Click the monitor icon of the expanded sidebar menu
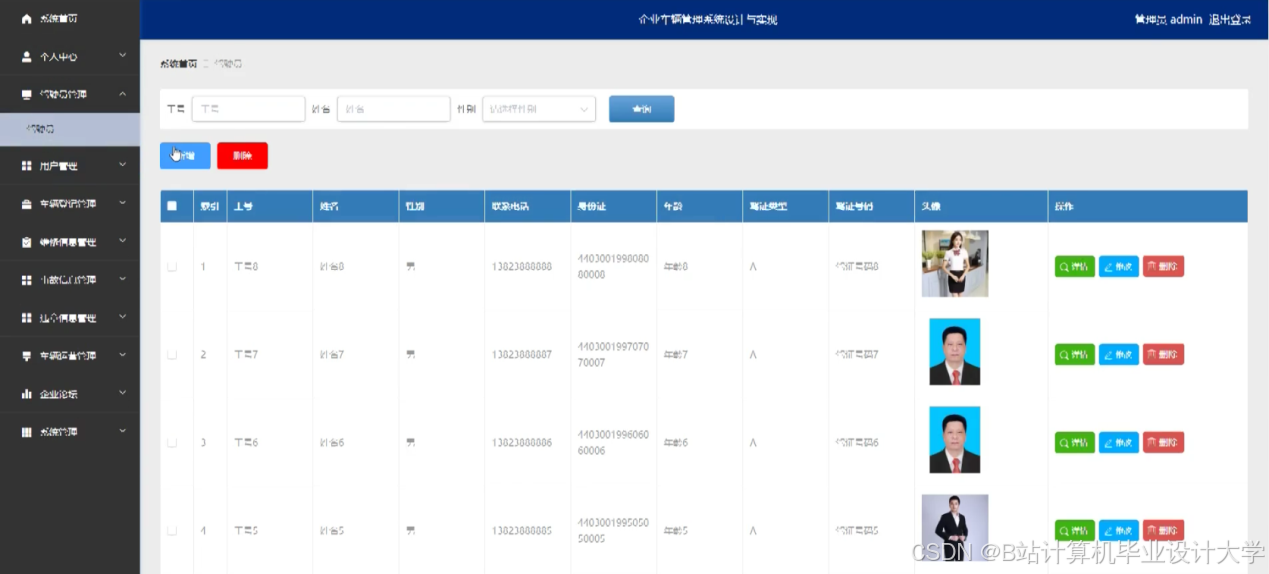 27,94
